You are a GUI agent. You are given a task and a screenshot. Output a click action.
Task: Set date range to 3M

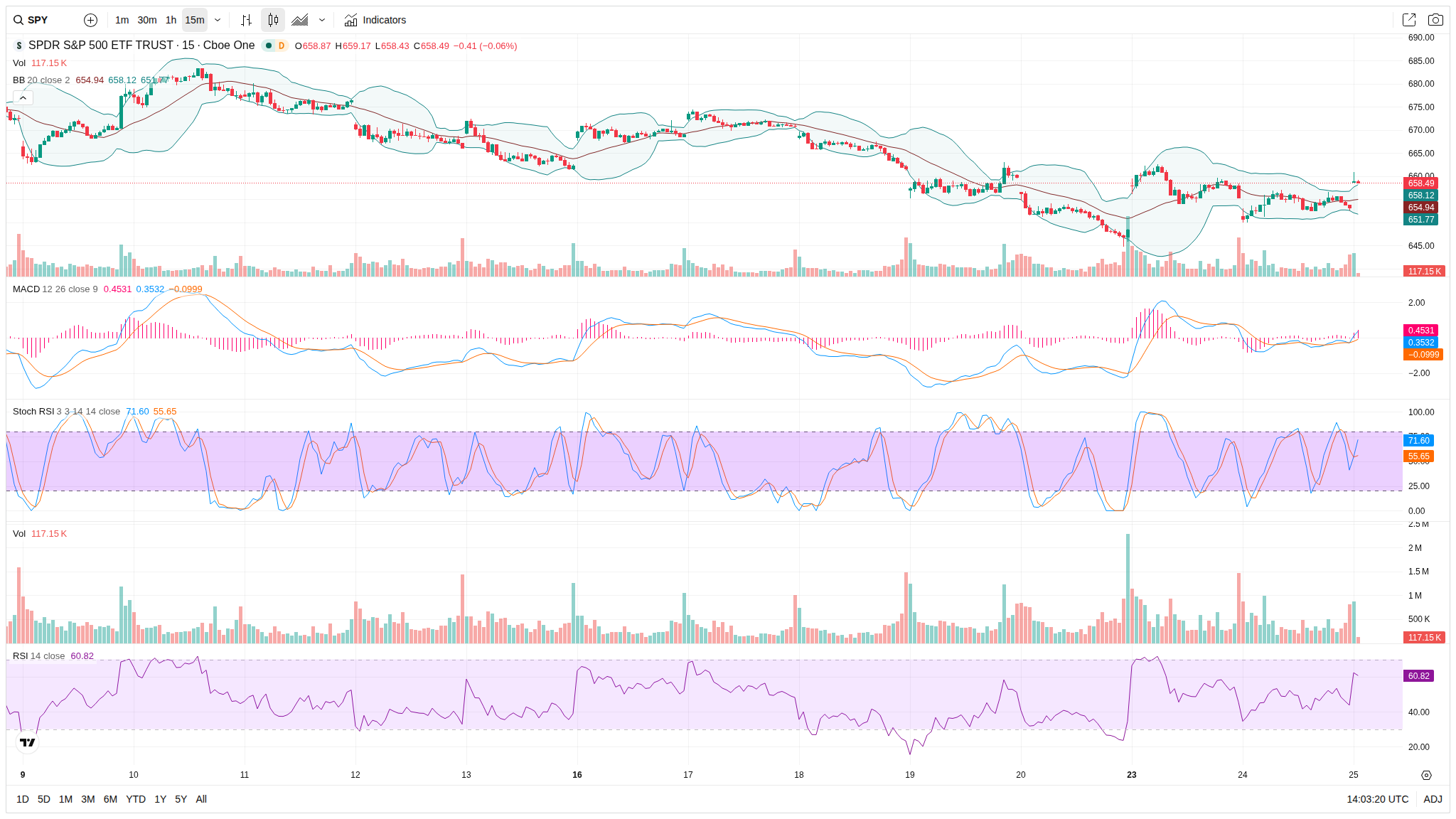(88, 799)
